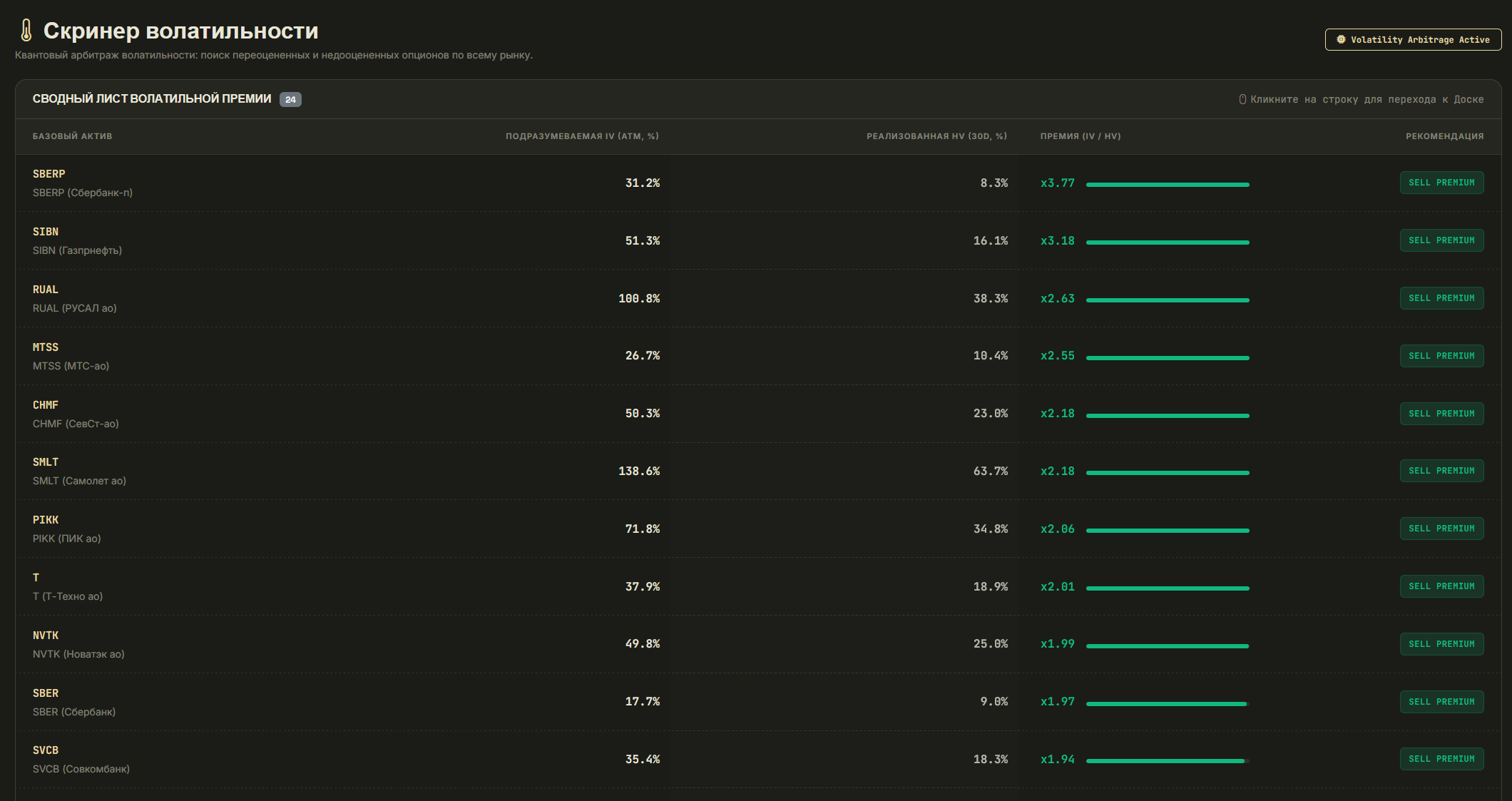The width and height of the screenshot is (1512, 801).
Task: Click the РЕКОМЕНДАЦИЯ column header
Action: [x=1444, y=136]
